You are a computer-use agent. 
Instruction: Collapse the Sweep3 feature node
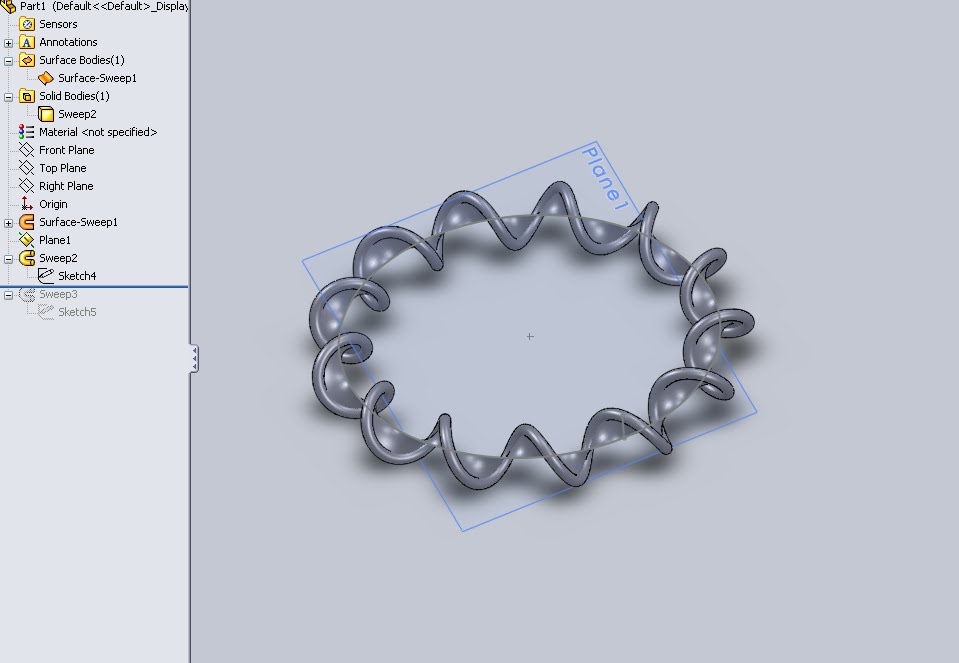pos(9,295)
